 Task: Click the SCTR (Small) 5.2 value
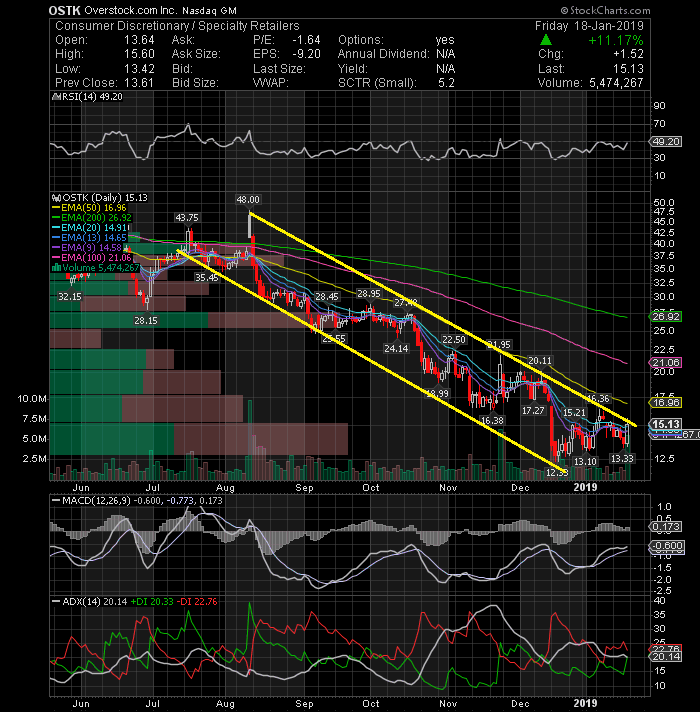point(446,83)
